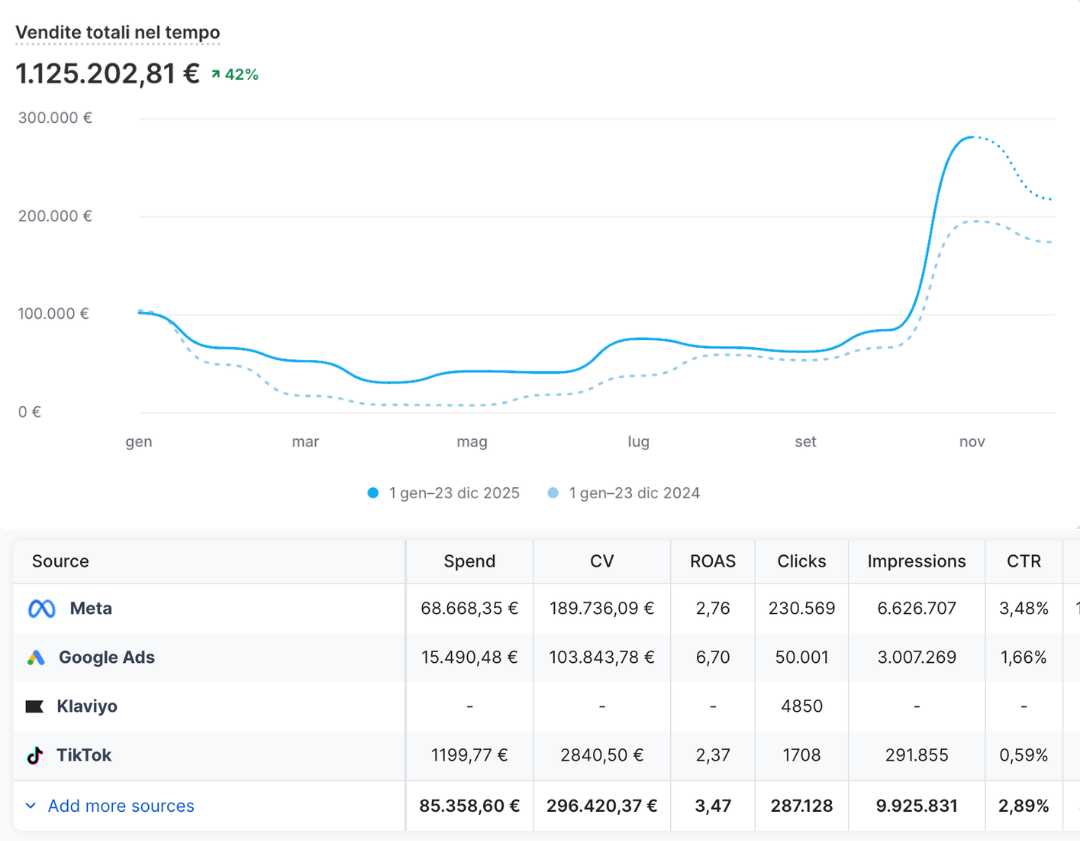1080x841 pixels.
Task: Click the Clicks column header
Action: click(801, 561)
